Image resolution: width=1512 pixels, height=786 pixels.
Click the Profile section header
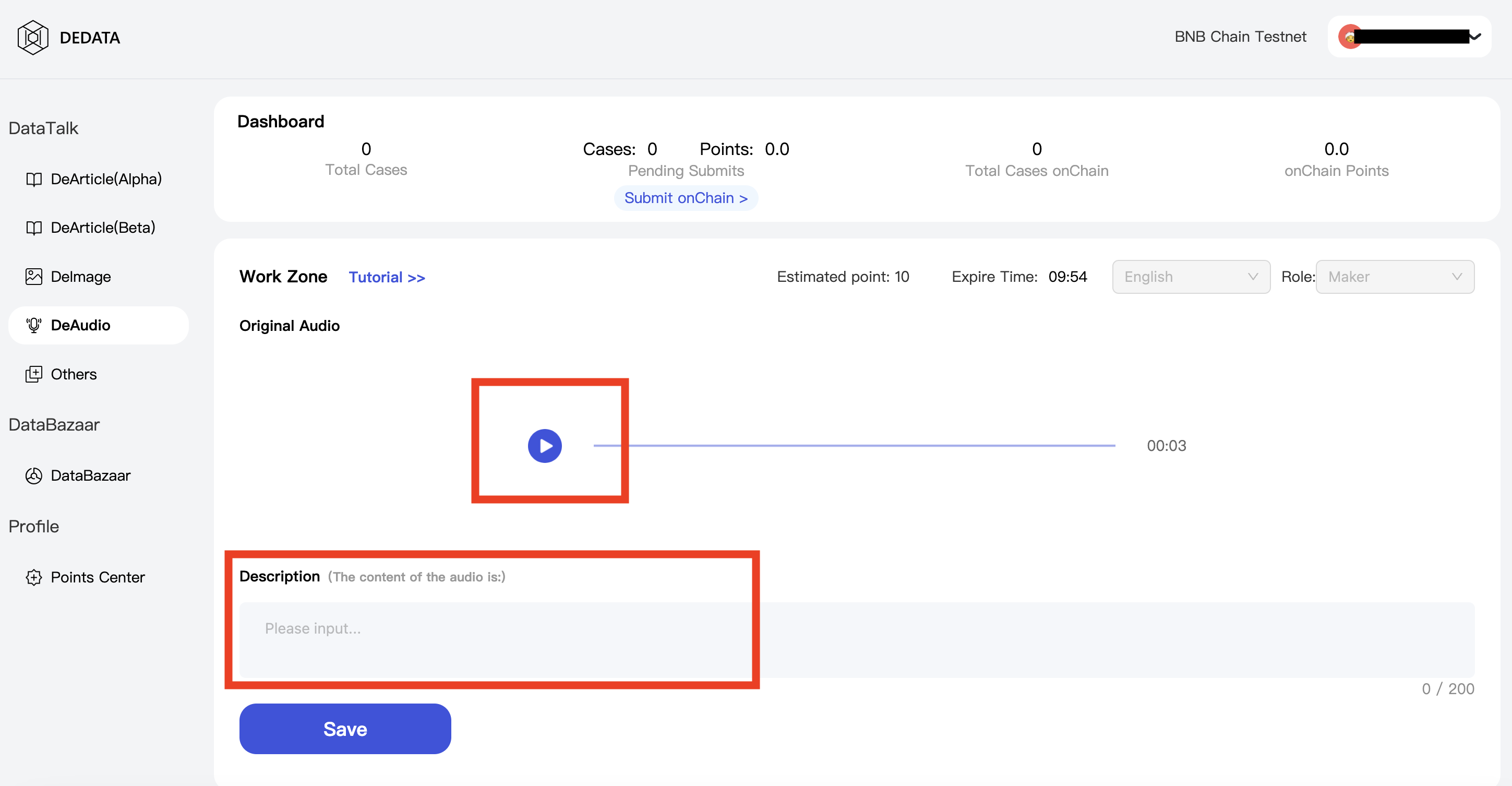tap(34, 527)
